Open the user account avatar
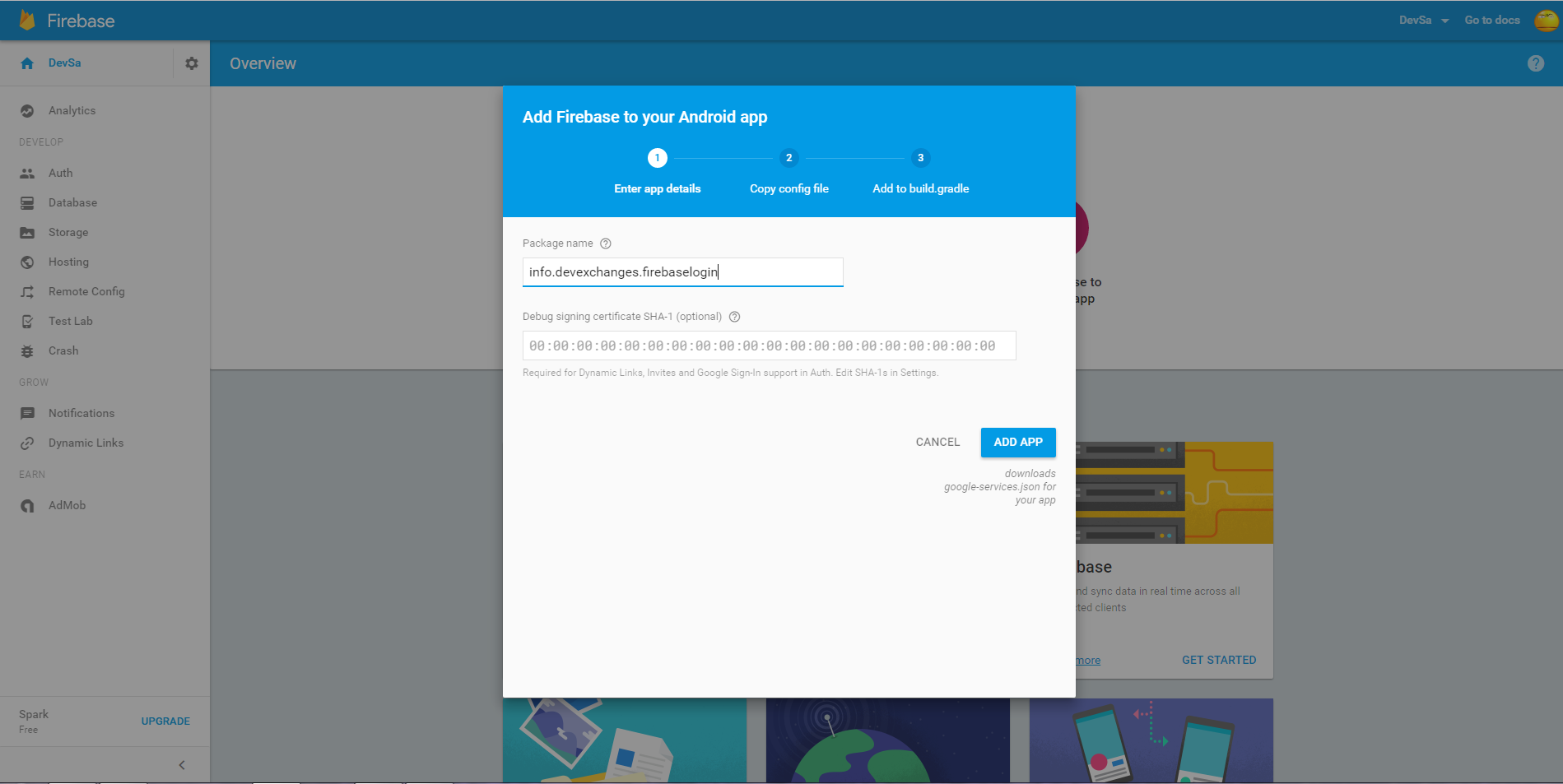The height and width of the screenshot is (784, 1563). [x=1547, y=21]
